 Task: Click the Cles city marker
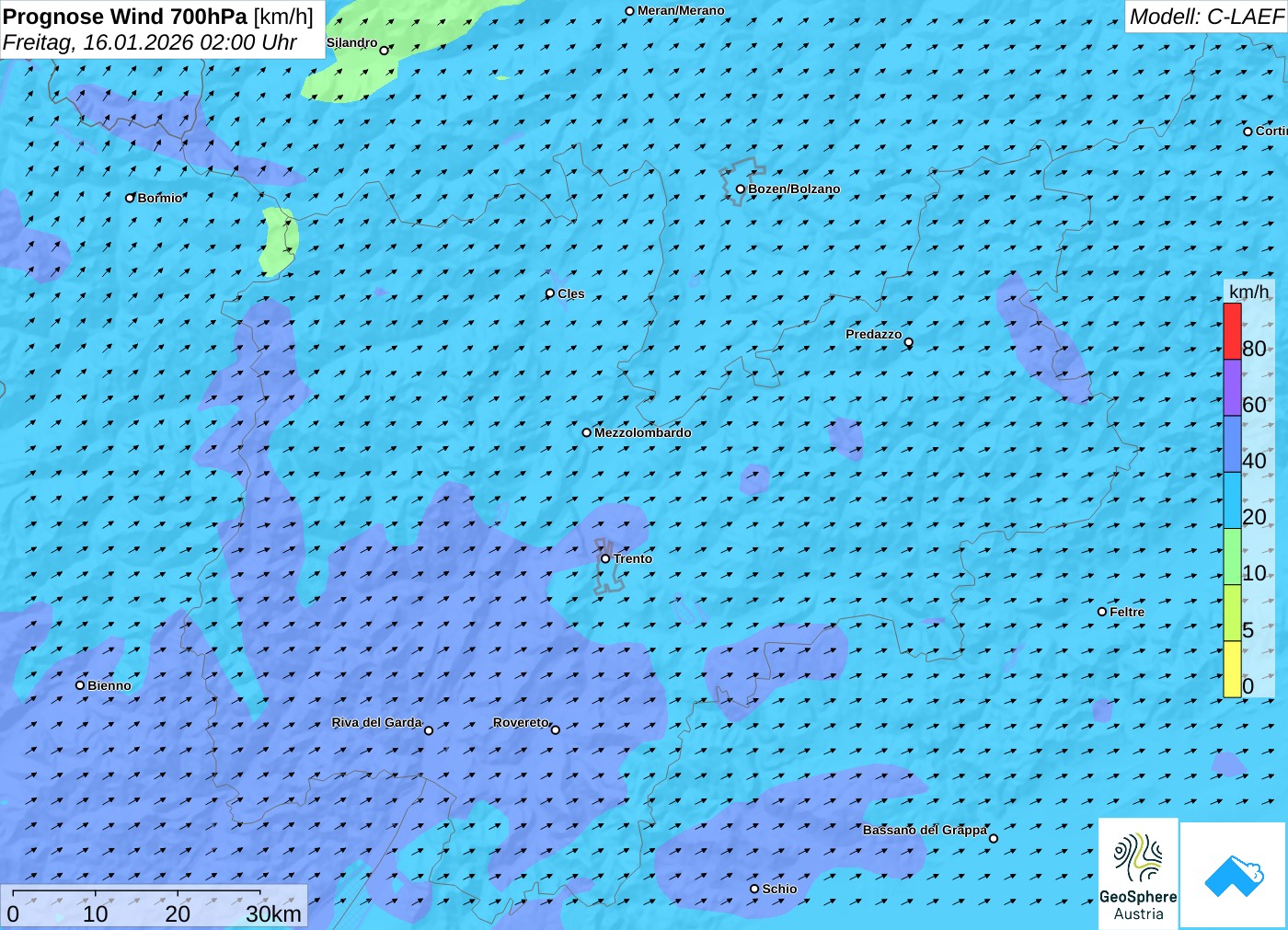tap(550, 293)
